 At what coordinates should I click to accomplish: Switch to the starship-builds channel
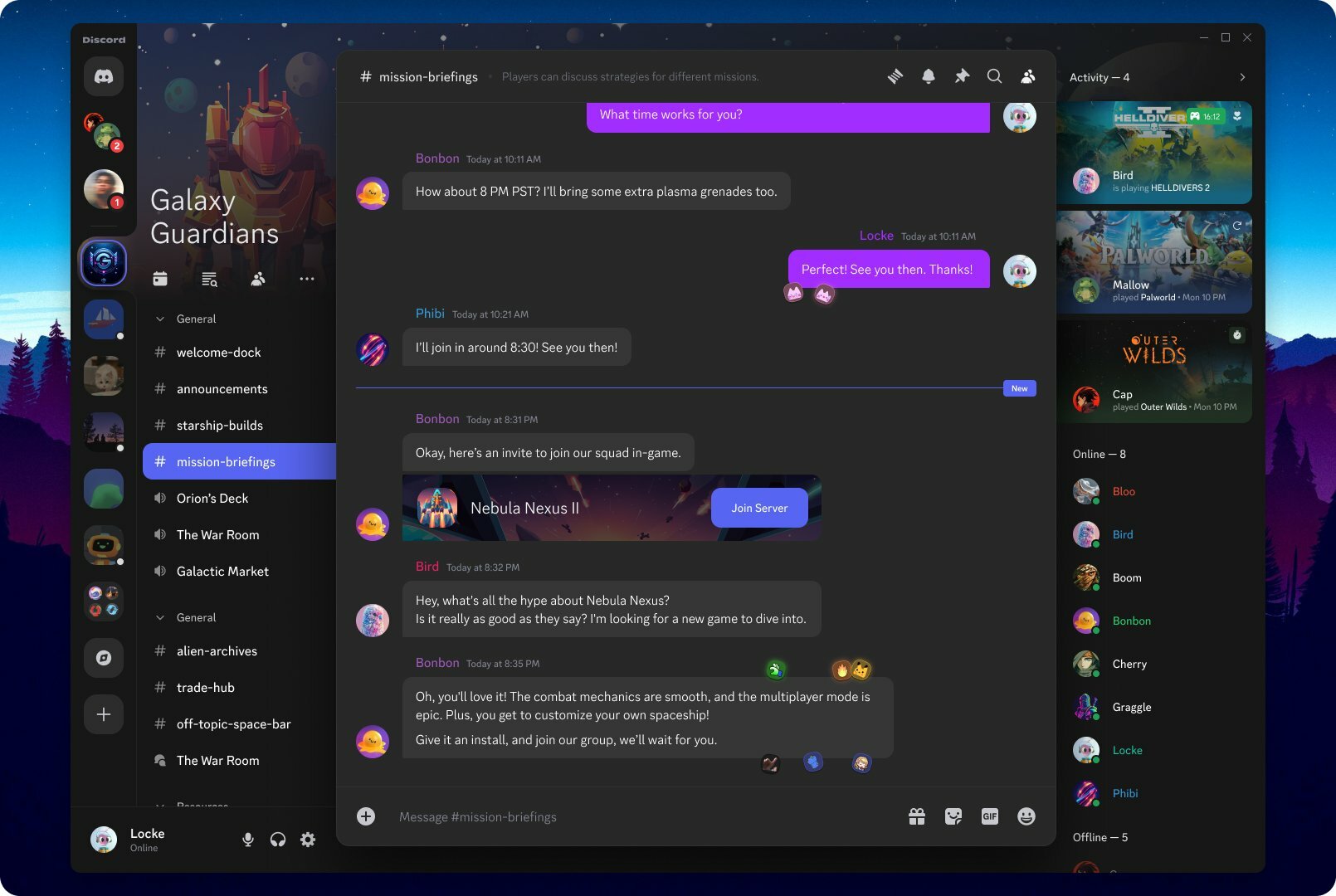click(x=219, y=425)
